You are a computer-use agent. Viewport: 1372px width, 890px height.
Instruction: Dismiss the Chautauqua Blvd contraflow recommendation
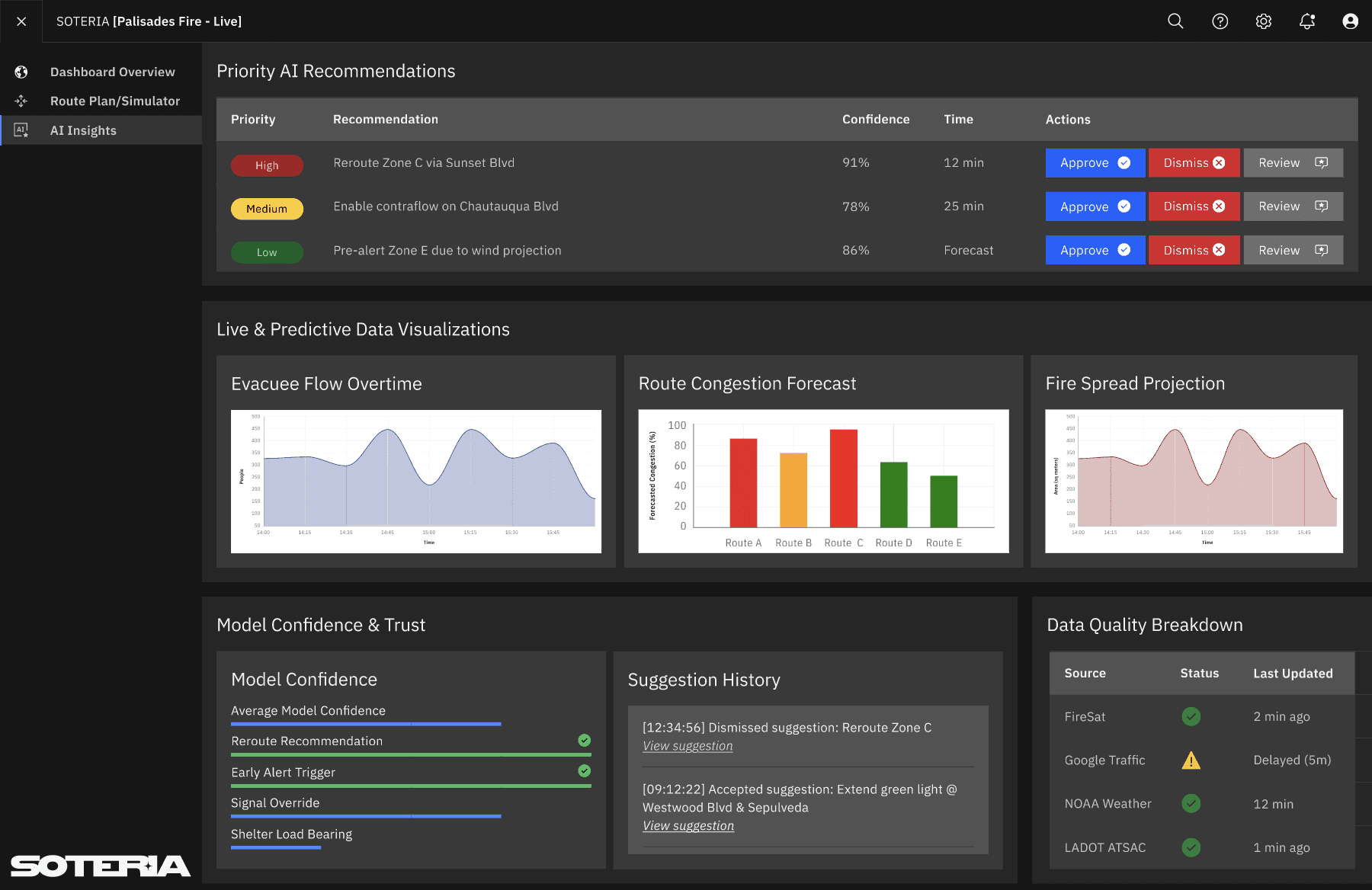coord(1194,206)
